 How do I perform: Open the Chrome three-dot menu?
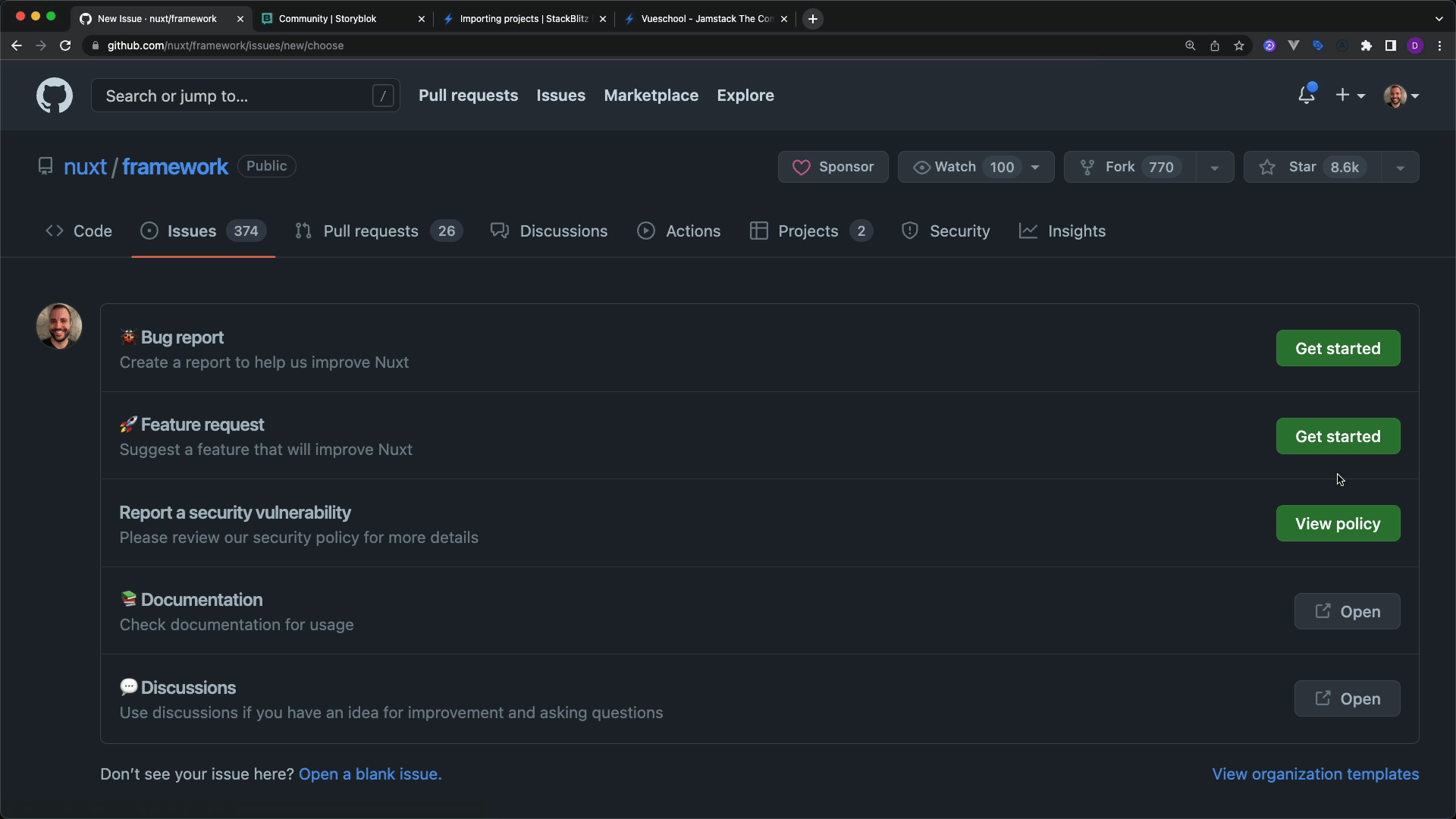1439,45
